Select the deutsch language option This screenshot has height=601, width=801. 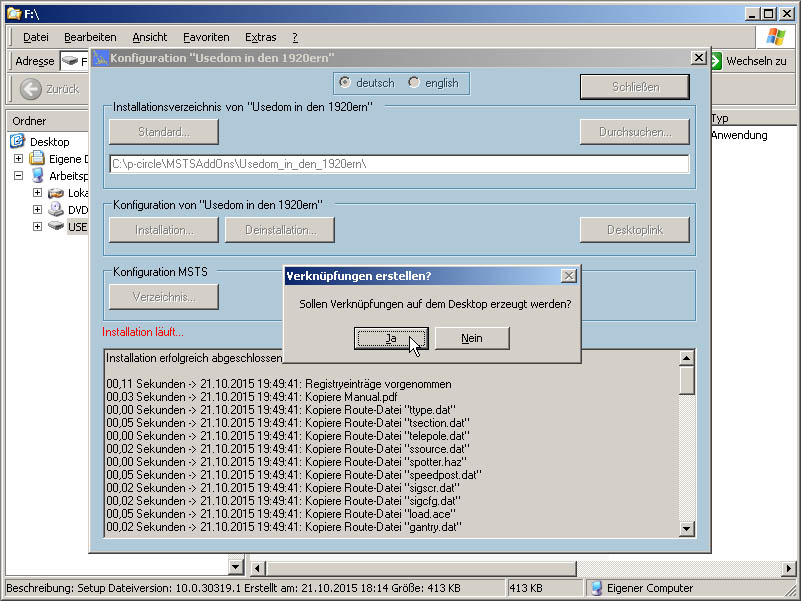[x=345, y=83]
